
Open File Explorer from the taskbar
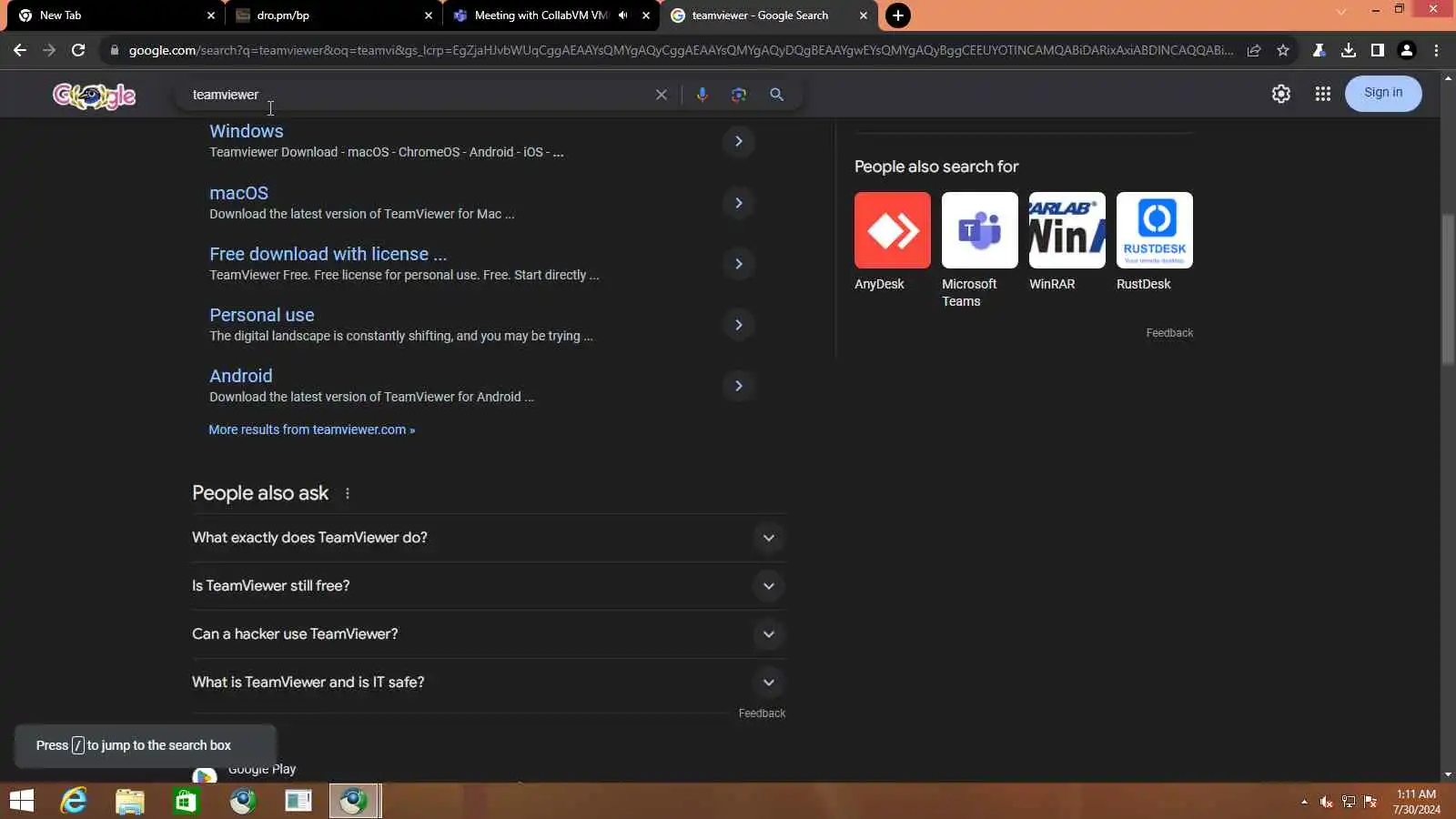click(130, 801)
